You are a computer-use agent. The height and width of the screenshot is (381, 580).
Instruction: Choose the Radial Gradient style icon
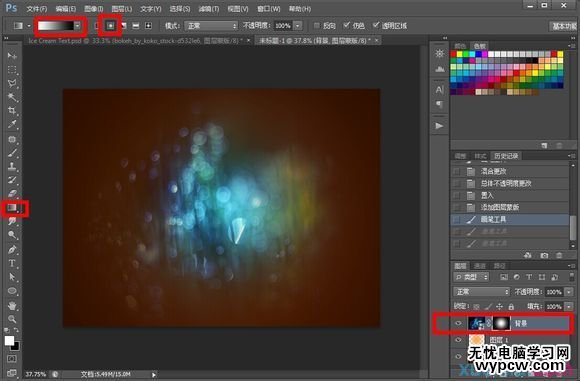110,26
